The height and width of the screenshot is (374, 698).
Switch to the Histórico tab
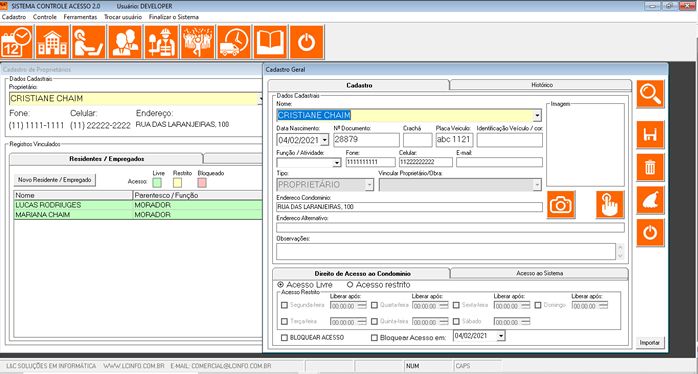point(542,85)
